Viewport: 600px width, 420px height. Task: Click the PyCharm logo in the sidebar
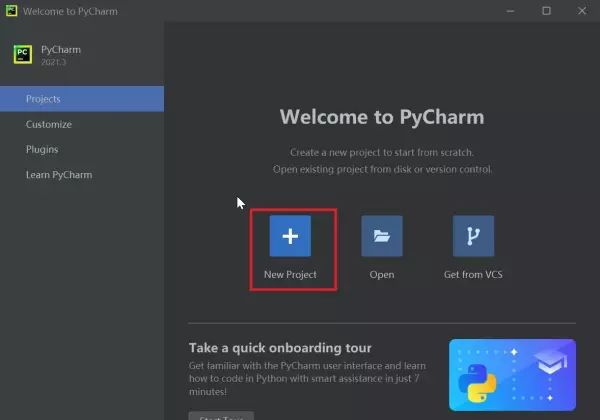[23, 54]
